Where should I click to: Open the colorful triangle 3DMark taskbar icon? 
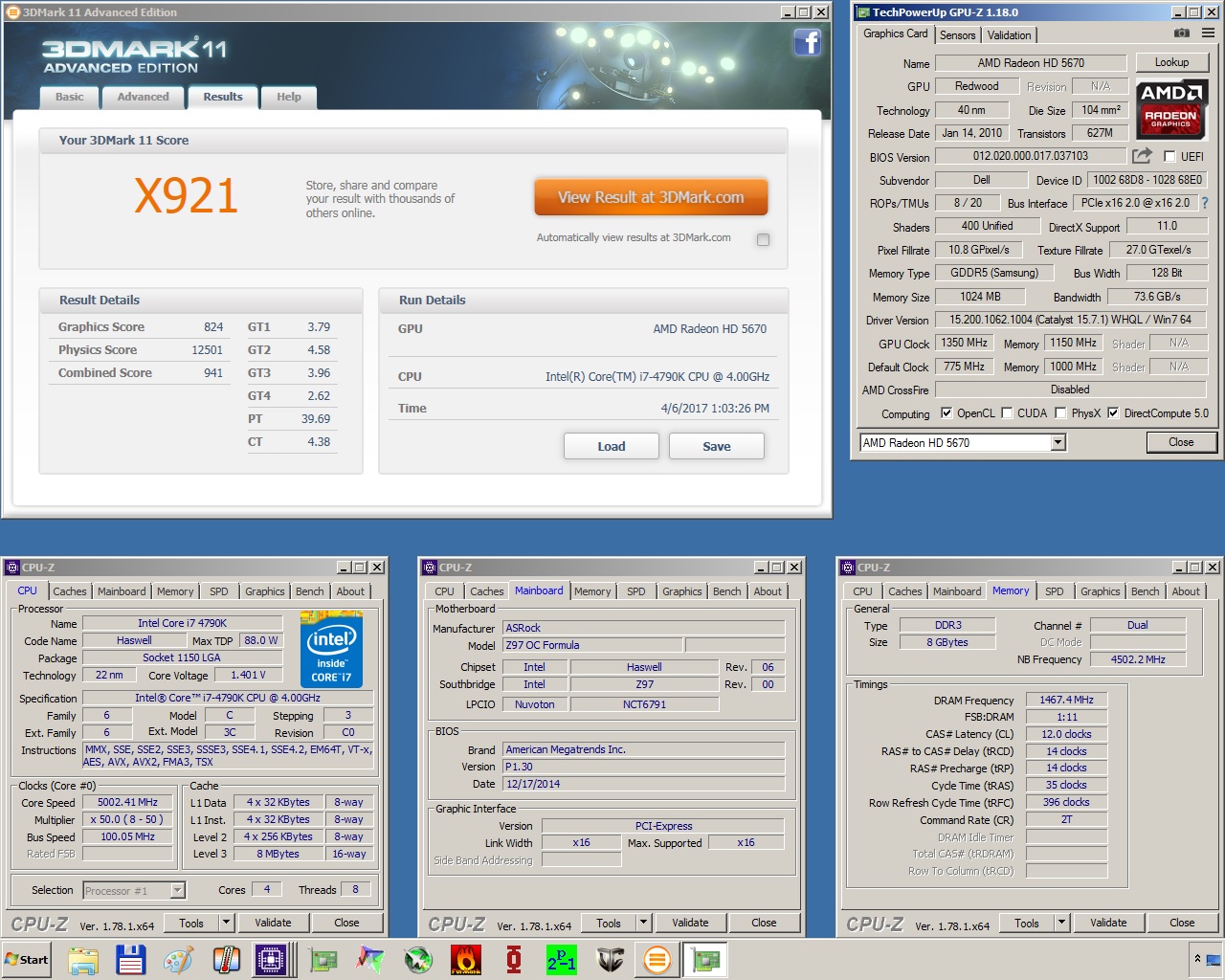[x=370, y=960]
